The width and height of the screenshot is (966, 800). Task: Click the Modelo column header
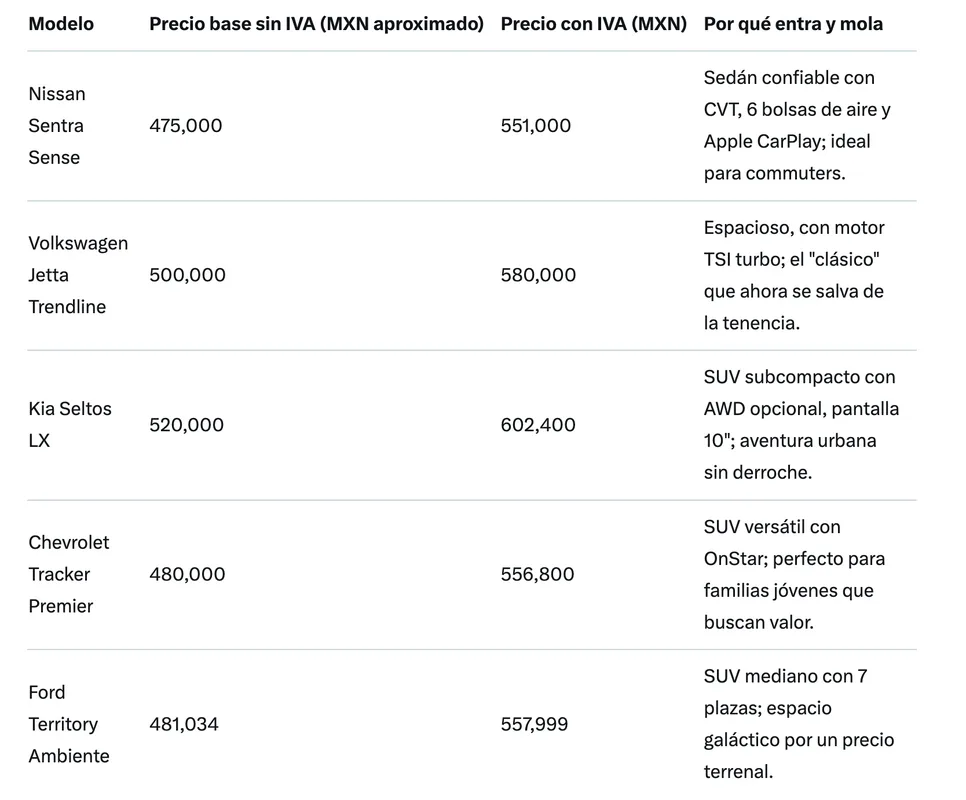61,24
